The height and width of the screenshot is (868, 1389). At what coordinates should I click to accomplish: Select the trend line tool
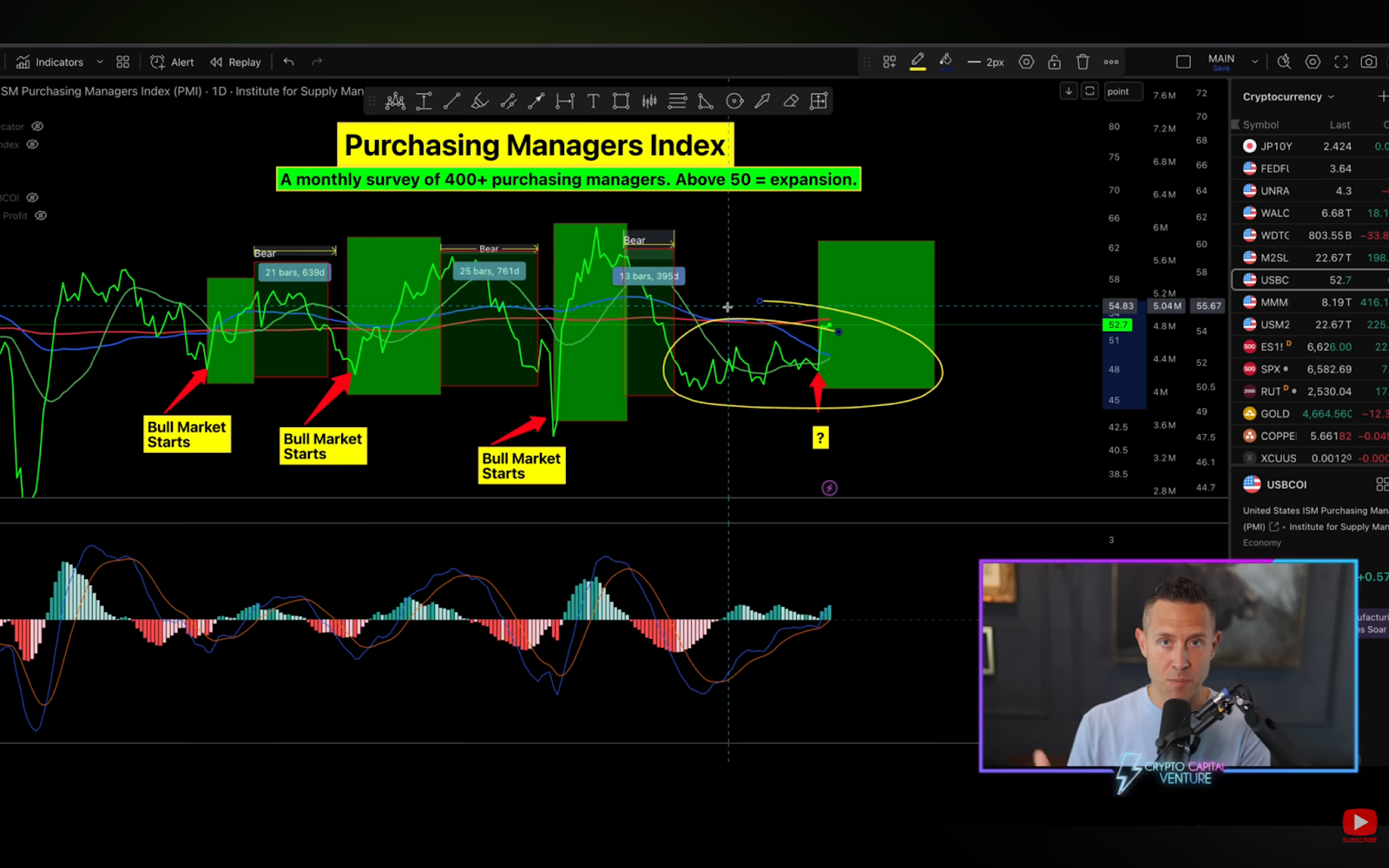451,102
